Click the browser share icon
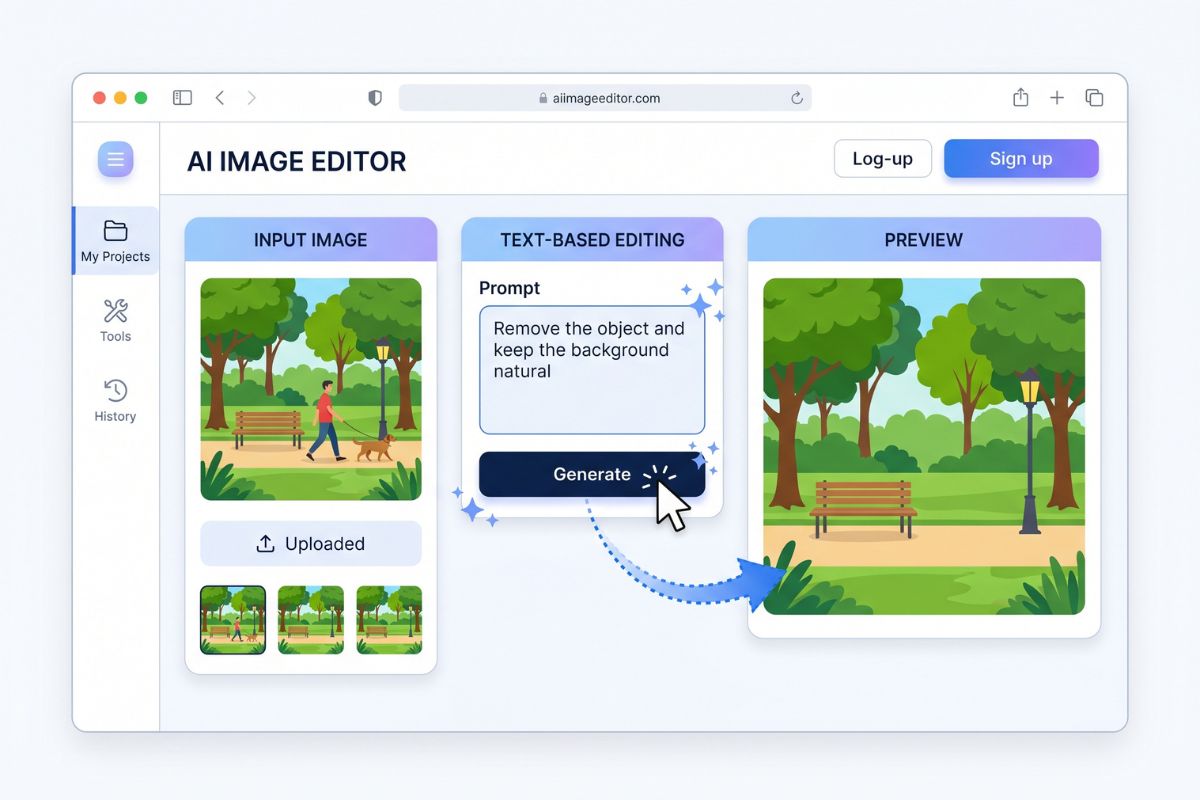This screenshot has width=1200, height=800. pyautogui.click(x=1020, y=97)
